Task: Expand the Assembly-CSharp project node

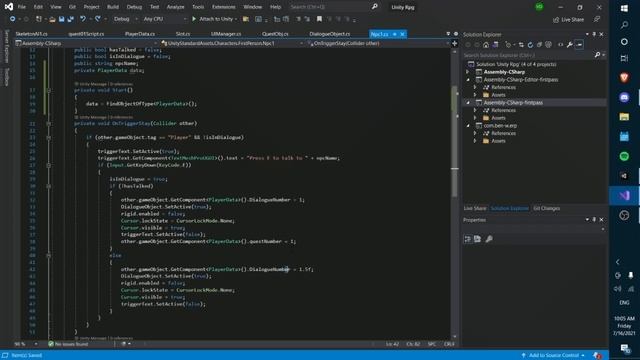Action: [x=468, y=72]
